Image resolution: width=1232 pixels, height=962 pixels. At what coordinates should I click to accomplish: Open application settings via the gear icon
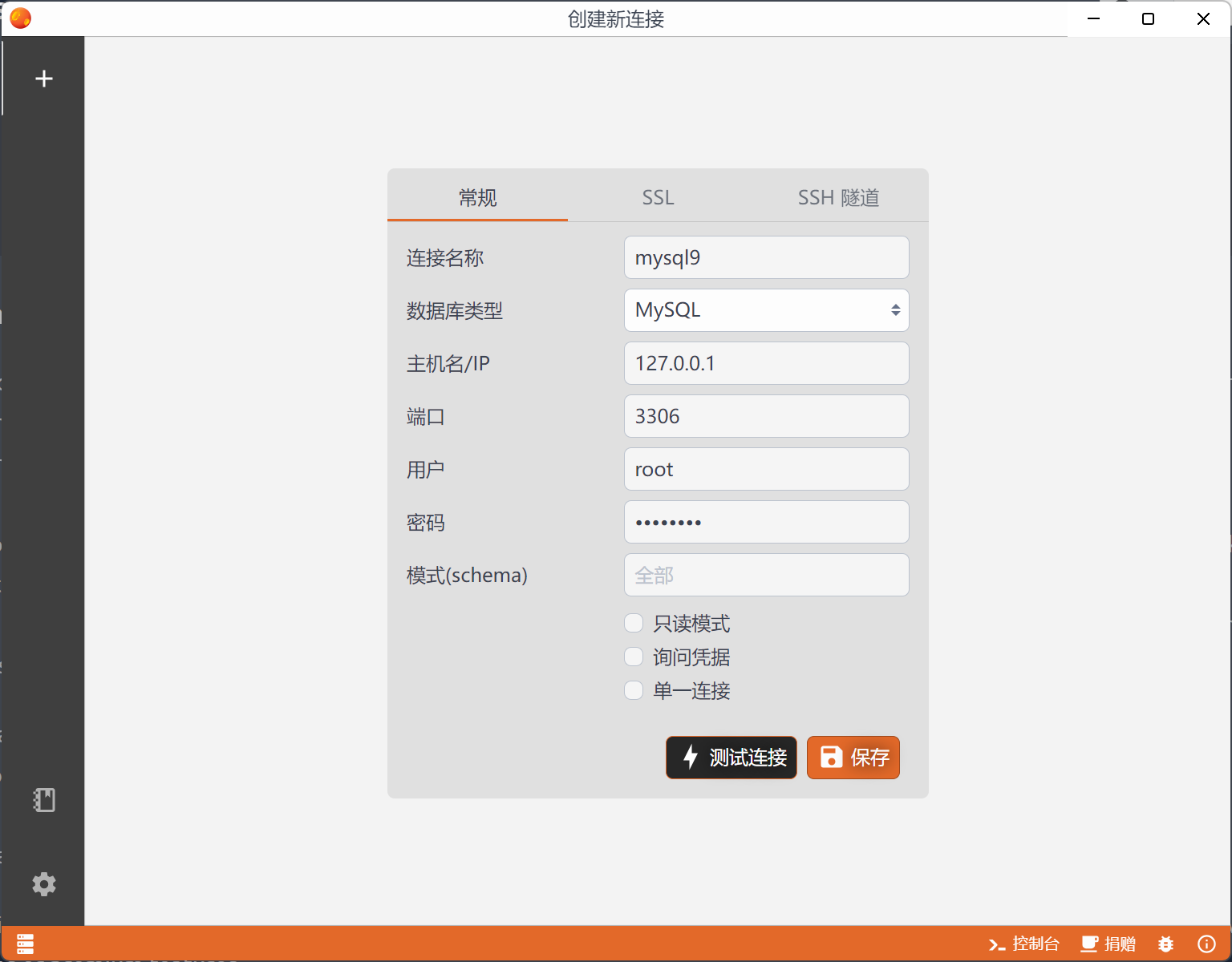coord(43,884)
